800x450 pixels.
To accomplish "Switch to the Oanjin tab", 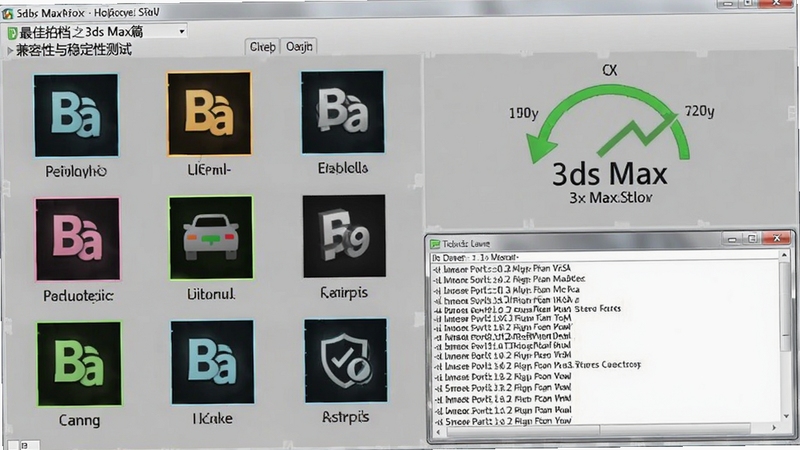I will (299, 46).
